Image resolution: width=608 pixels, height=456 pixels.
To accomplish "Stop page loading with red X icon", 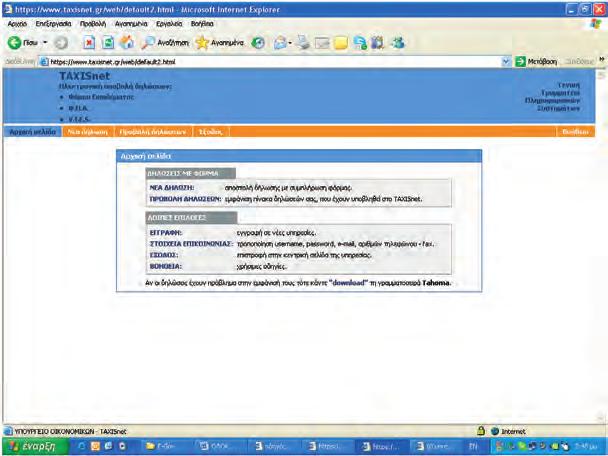I will coord(89,43).
